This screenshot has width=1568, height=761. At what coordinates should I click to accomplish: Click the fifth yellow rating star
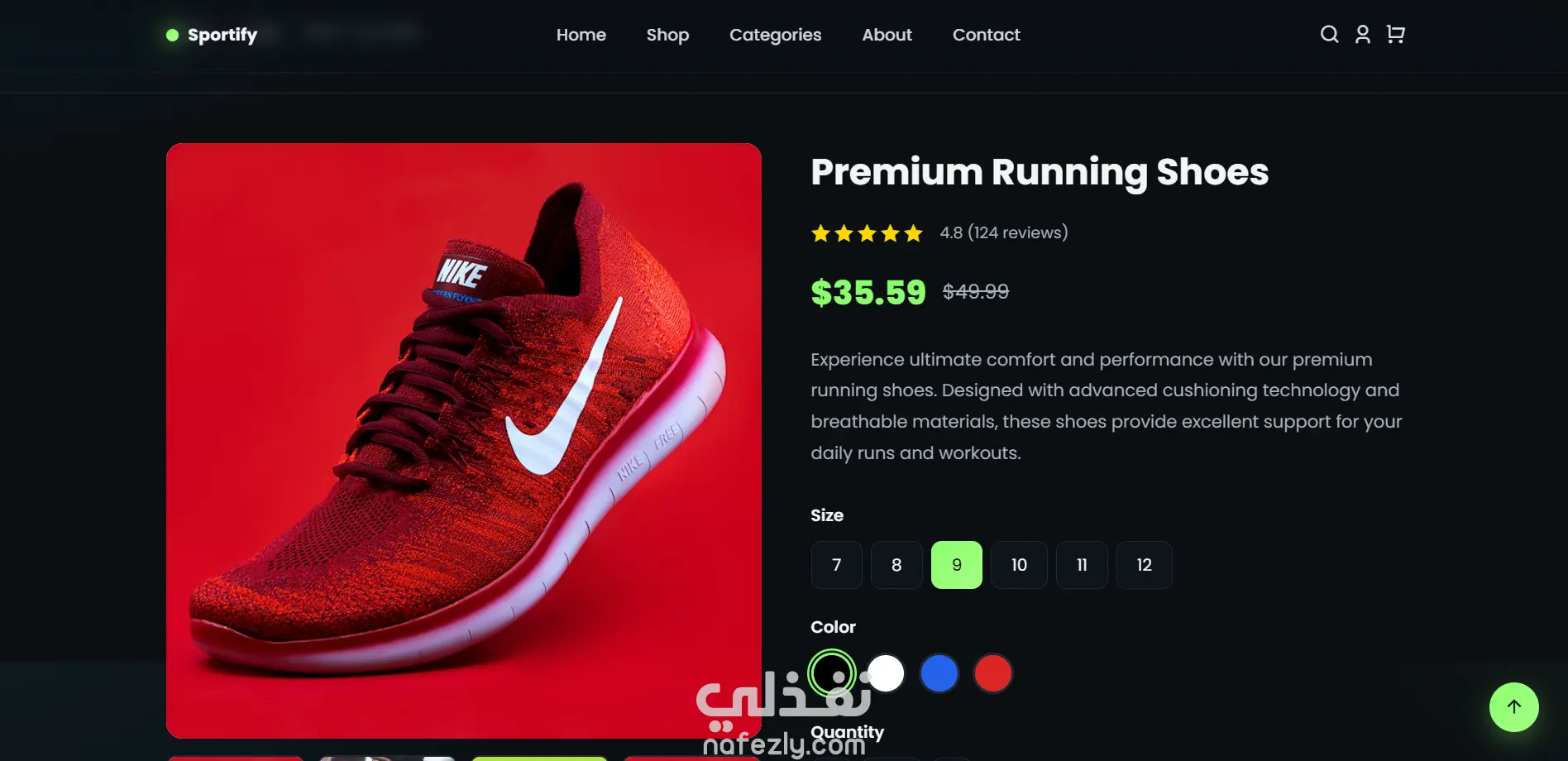point(913,233)
